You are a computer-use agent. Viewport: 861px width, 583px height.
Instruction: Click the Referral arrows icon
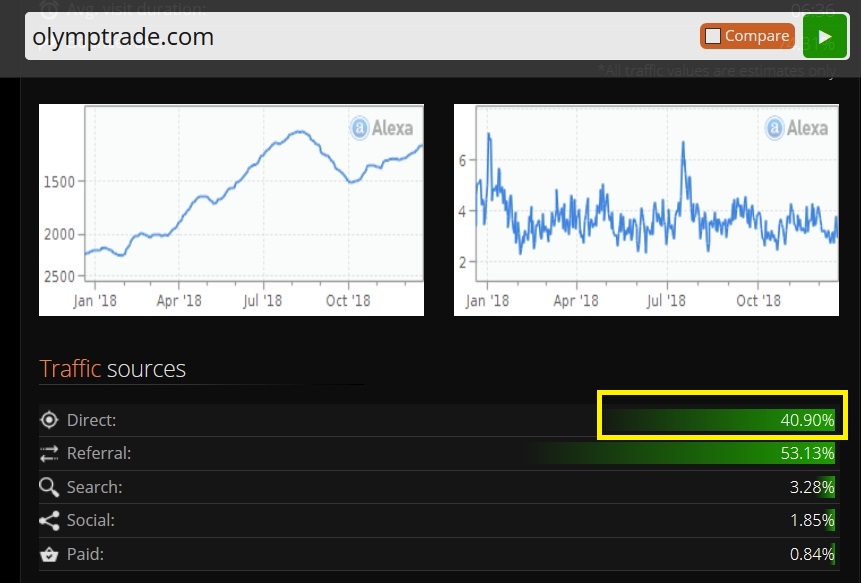[x=49, y=453]
